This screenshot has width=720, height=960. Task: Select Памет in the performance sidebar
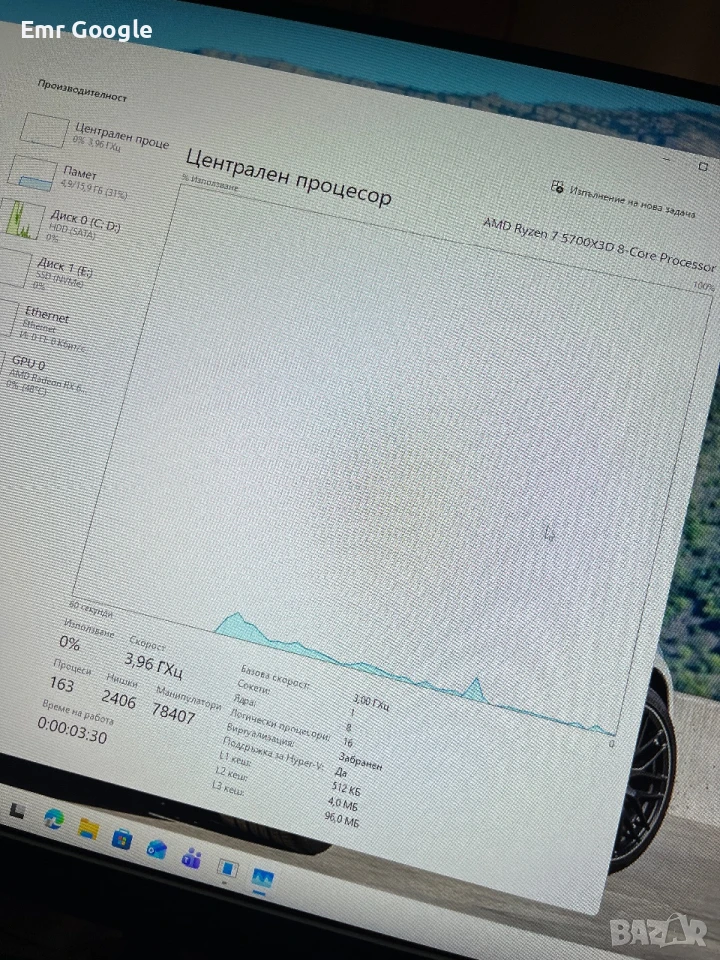click(x=69, y=178)
